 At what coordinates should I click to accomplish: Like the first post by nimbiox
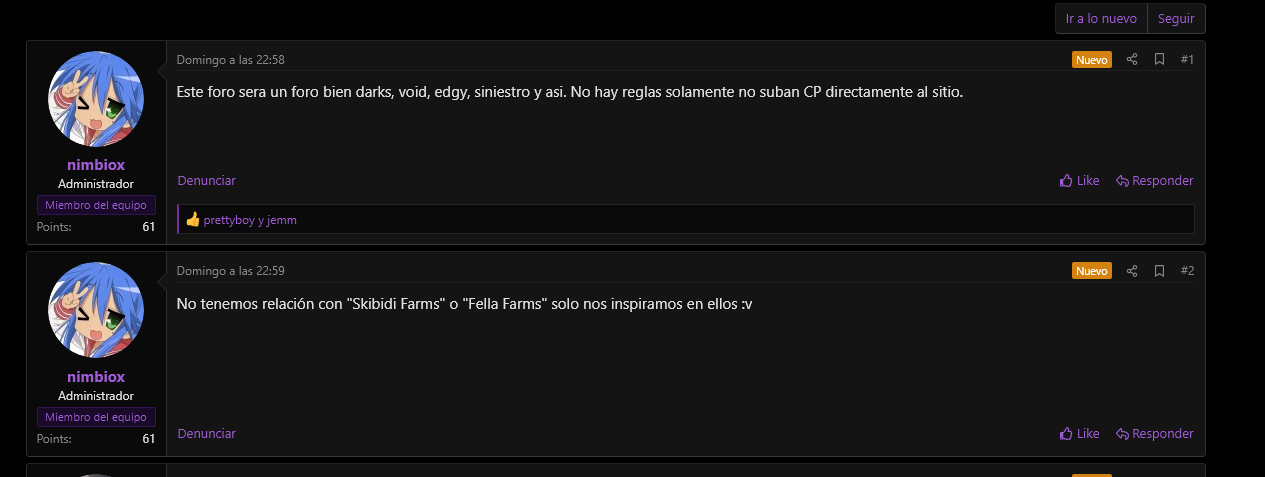(1079, 181)
